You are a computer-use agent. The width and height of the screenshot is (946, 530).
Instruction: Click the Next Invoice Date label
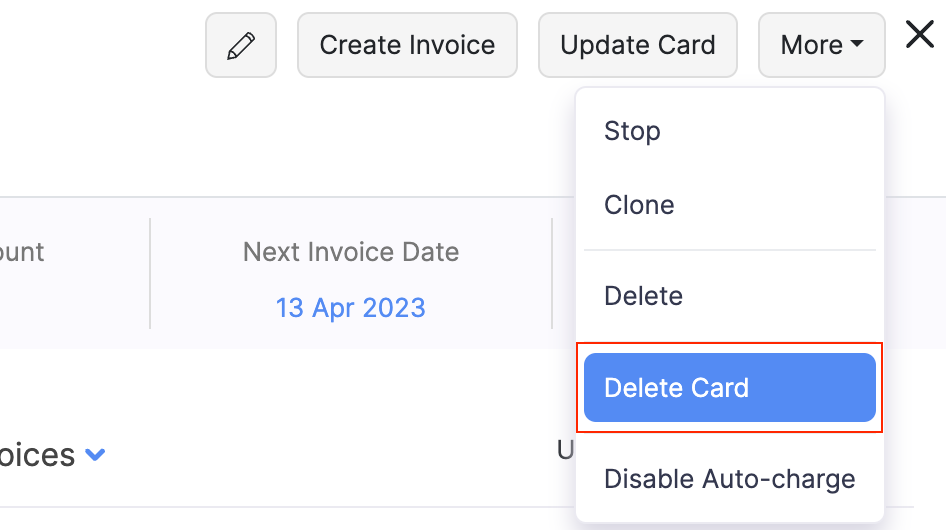(350, 252)
